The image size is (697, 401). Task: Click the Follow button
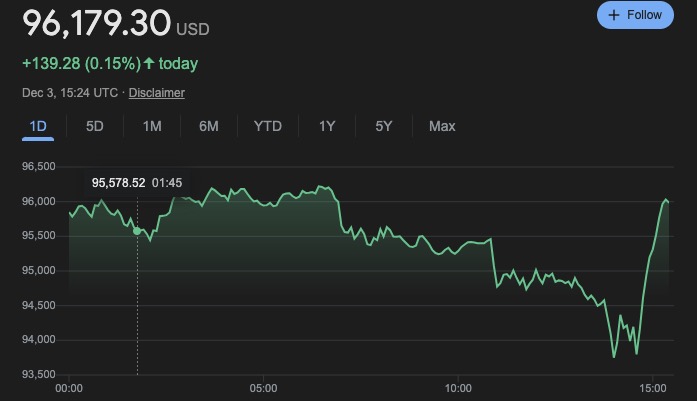coord(635,15)
